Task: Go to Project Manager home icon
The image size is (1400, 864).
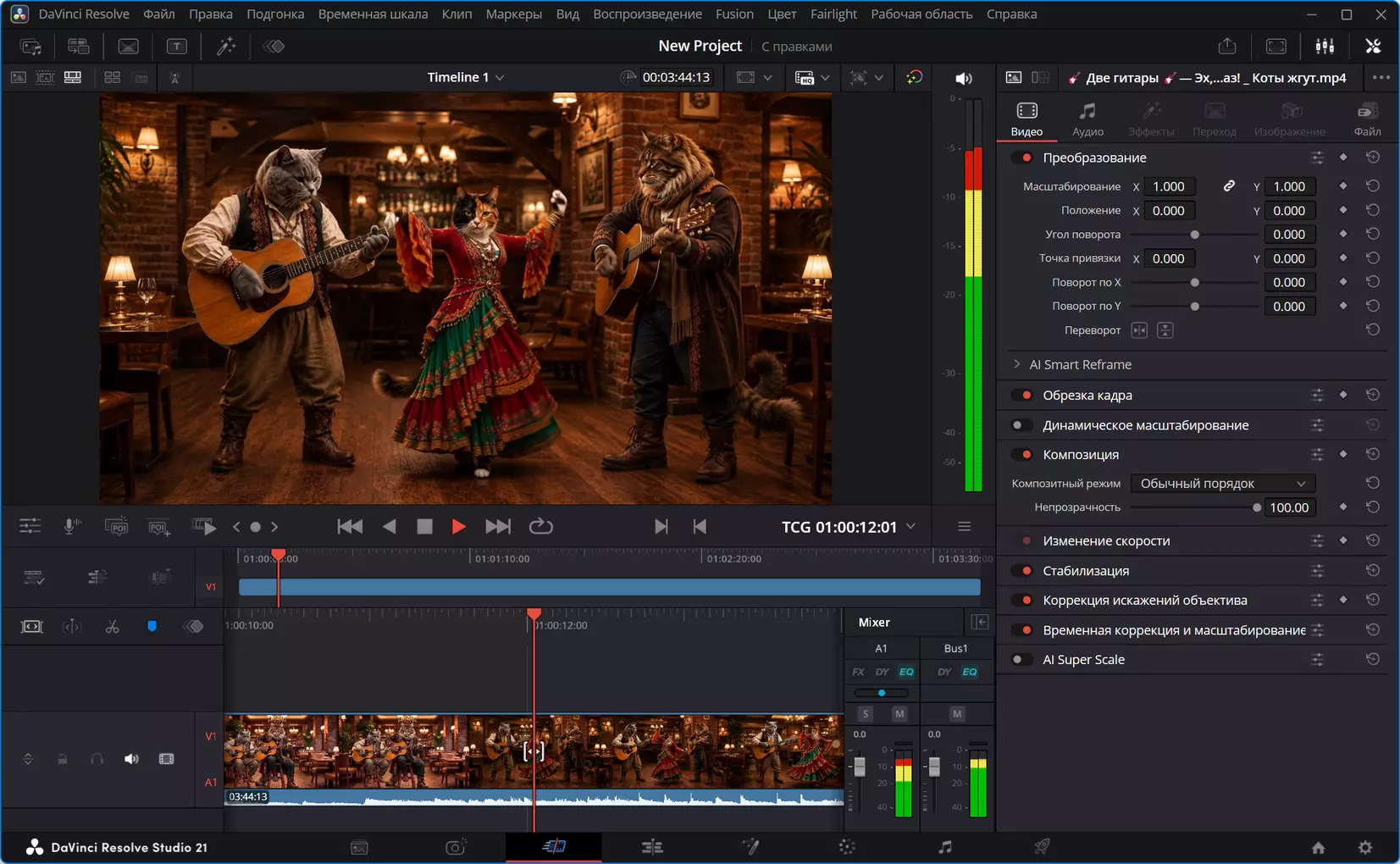Action: 1318,847
